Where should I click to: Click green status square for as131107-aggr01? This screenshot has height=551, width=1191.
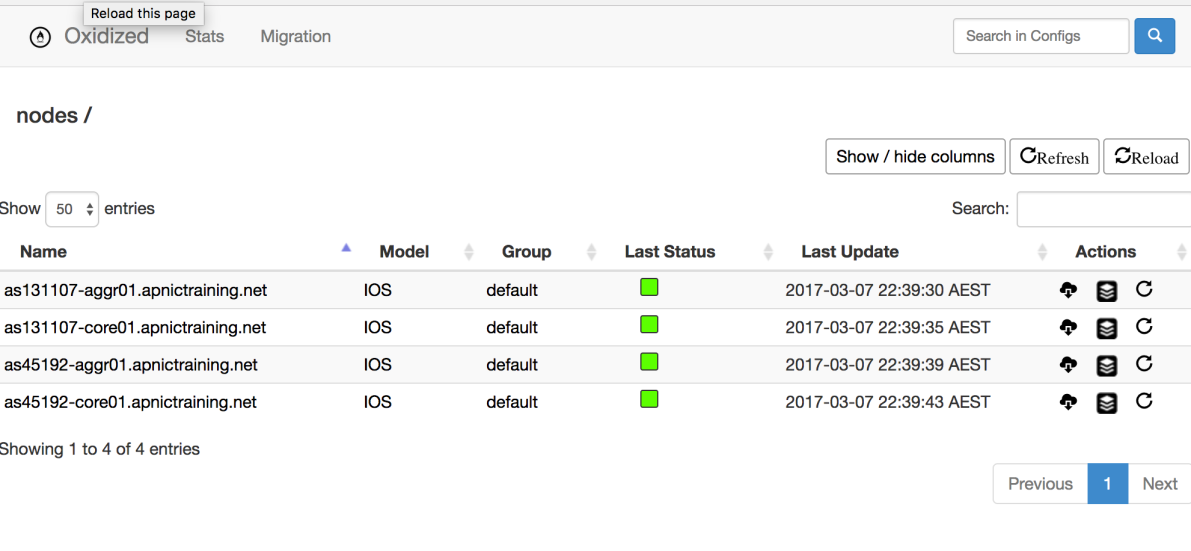point(649,288)
